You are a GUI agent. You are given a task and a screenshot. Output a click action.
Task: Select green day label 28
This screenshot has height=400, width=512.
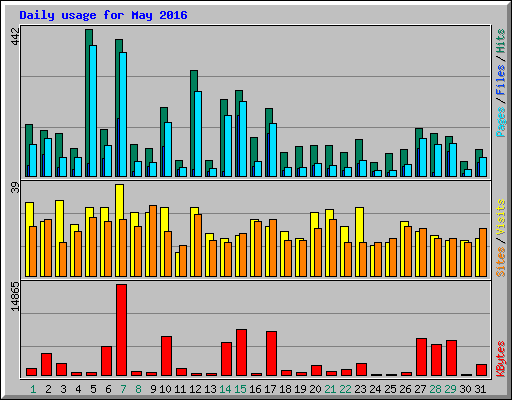(x=435, y=389)
